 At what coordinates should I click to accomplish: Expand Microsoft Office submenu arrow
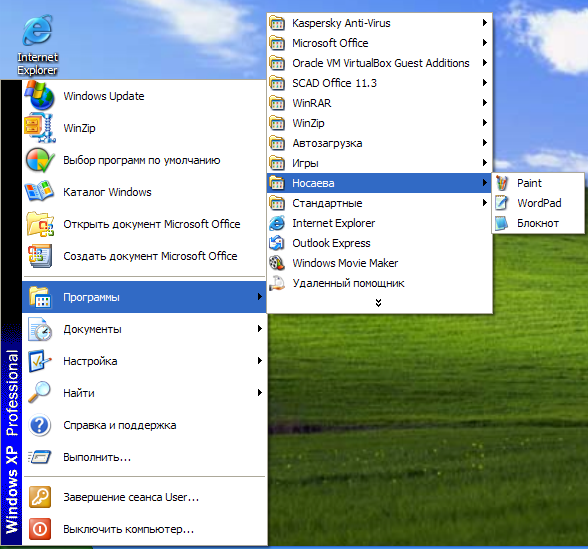tap(484, 43)
